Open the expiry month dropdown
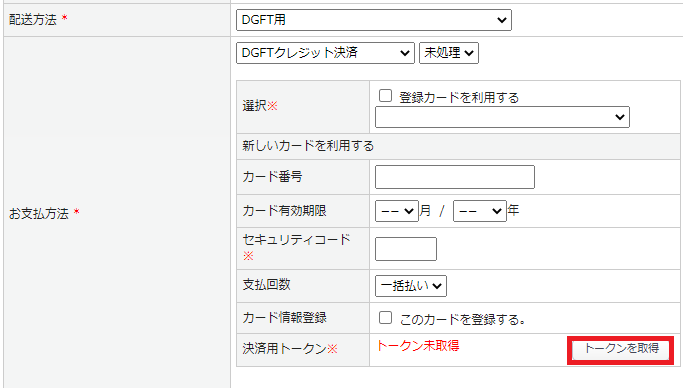683x388 pixels. click(x=397, y=211)
